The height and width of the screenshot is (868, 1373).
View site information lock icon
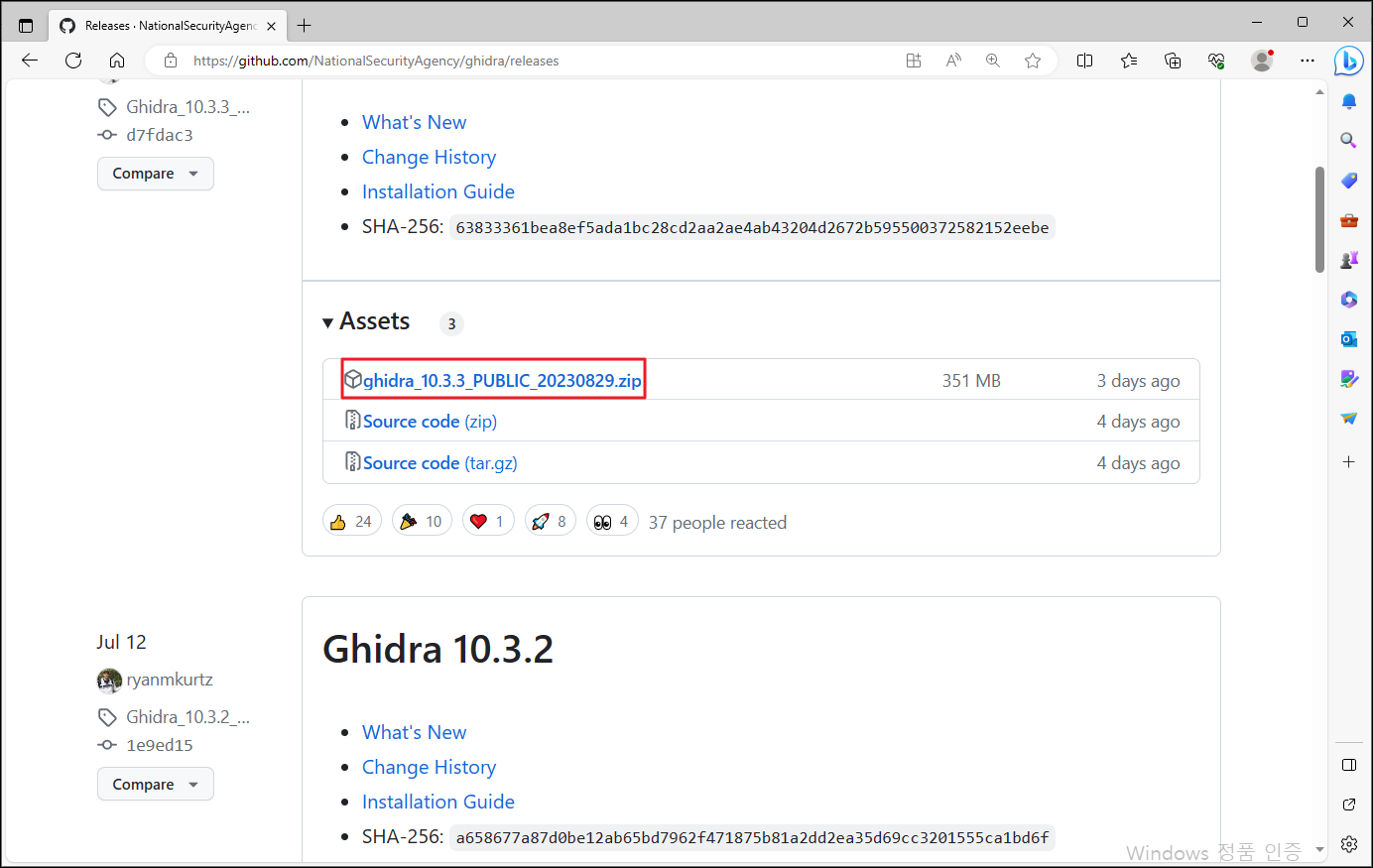pyautogui.click(x=171, y=61)
